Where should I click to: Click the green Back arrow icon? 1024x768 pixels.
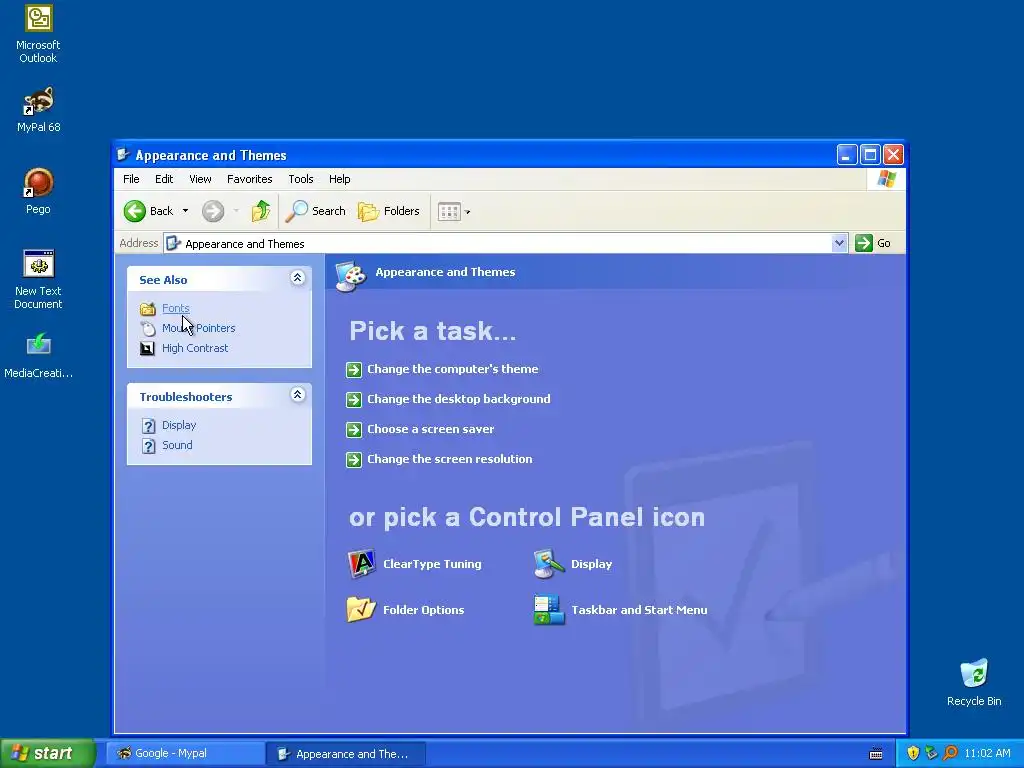click(x=135, y=211)
